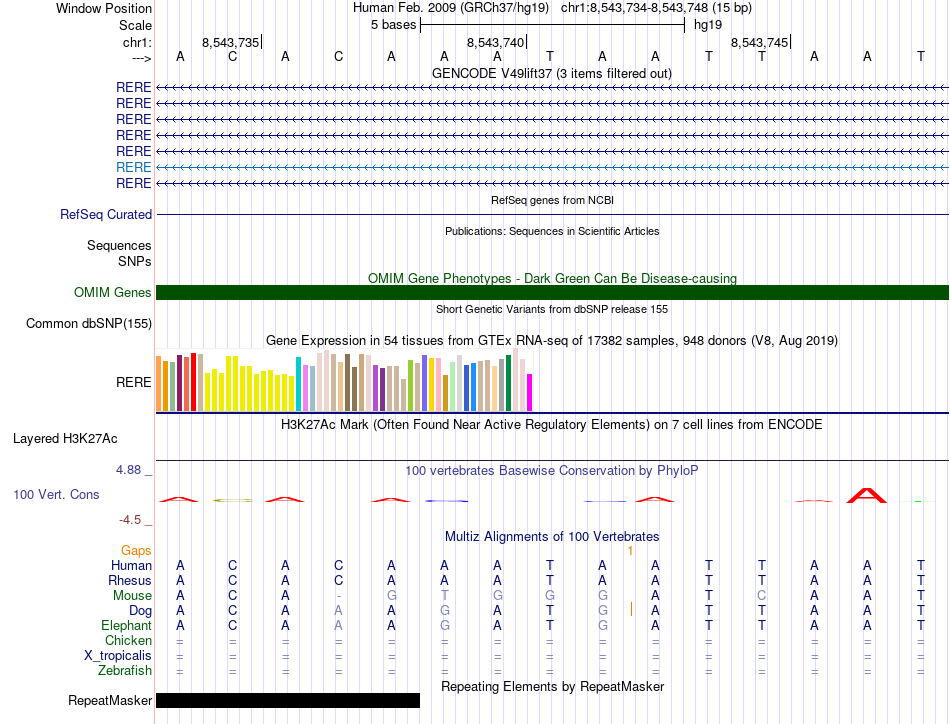Click the orange gap count '1'
The height and width of the screenshot is (724, 950).
coord(630,551)
